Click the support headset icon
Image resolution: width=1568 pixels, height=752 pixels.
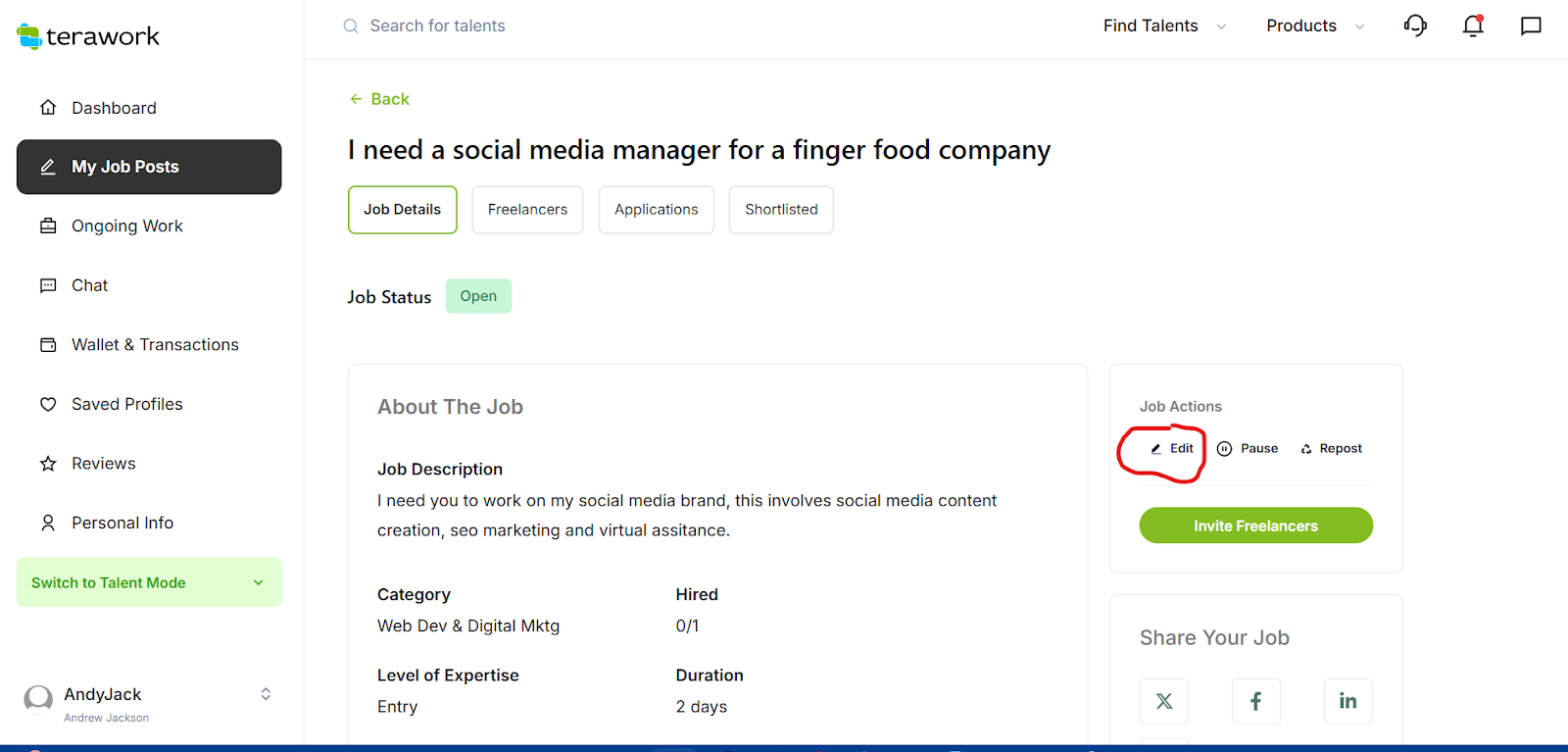point(1415,25)
